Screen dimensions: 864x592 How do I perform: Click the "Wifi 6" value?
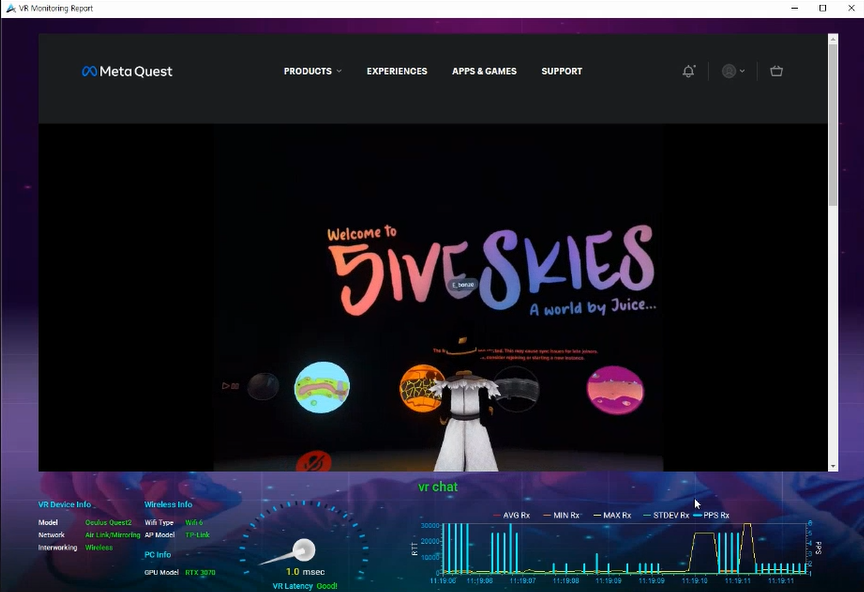click(194, 523)
